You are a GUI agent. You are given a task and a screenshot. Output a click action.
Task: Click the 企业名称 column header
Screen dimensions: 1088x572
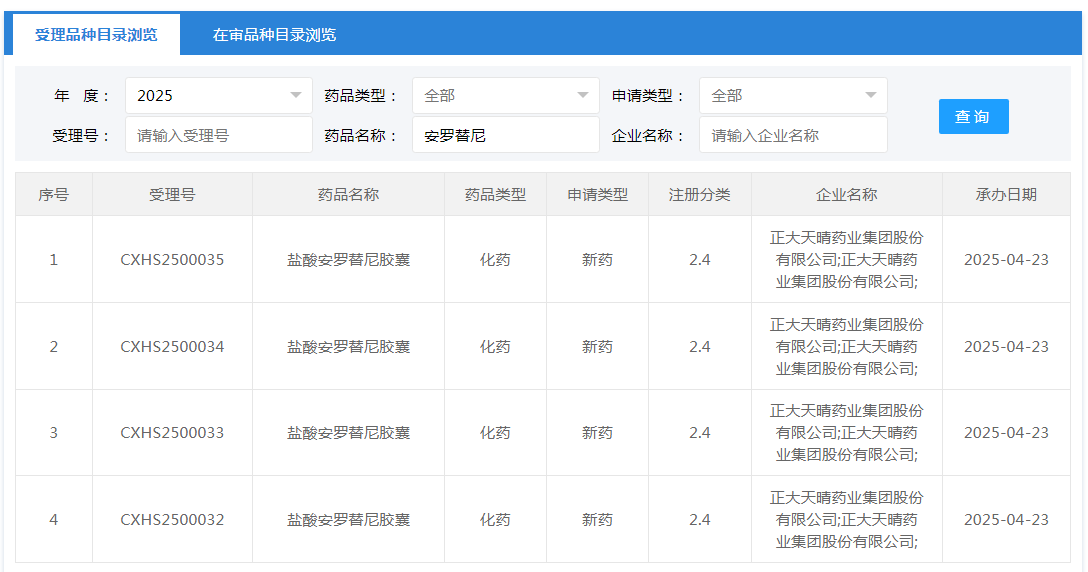(847, 195)
